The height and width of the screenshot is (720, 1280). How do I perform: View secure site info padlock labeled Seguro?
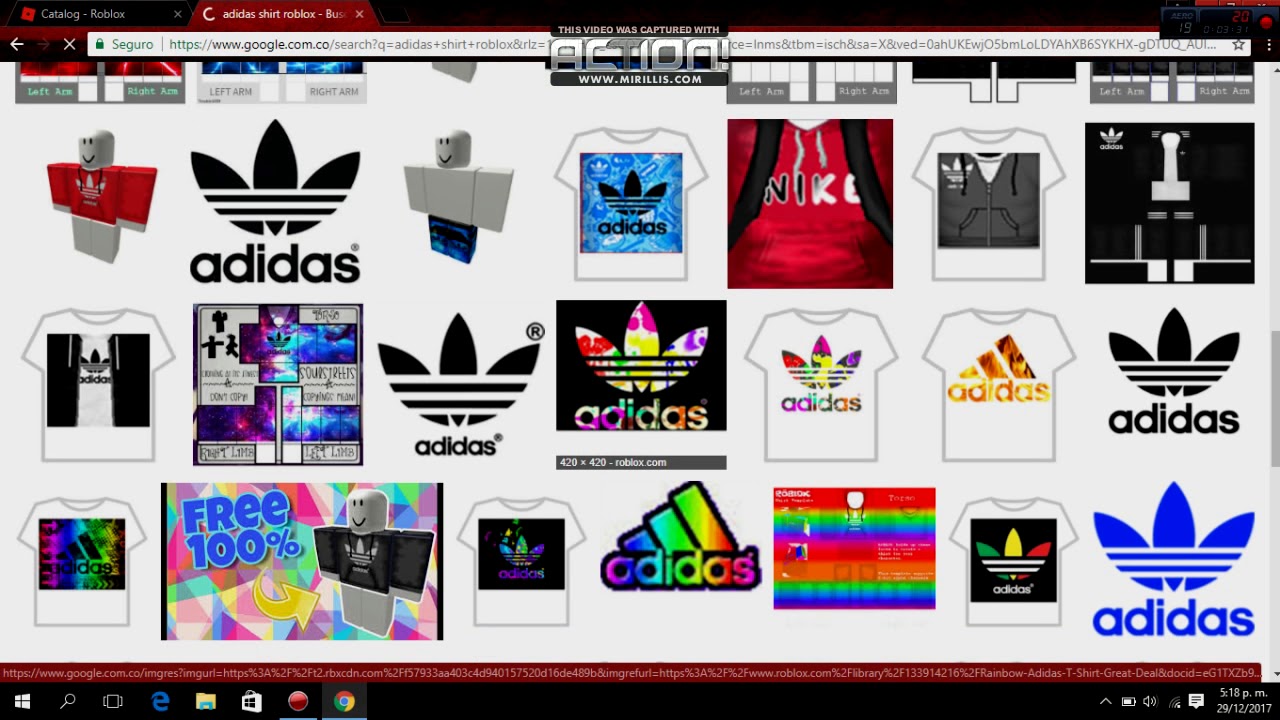click(x=125, y=44)
